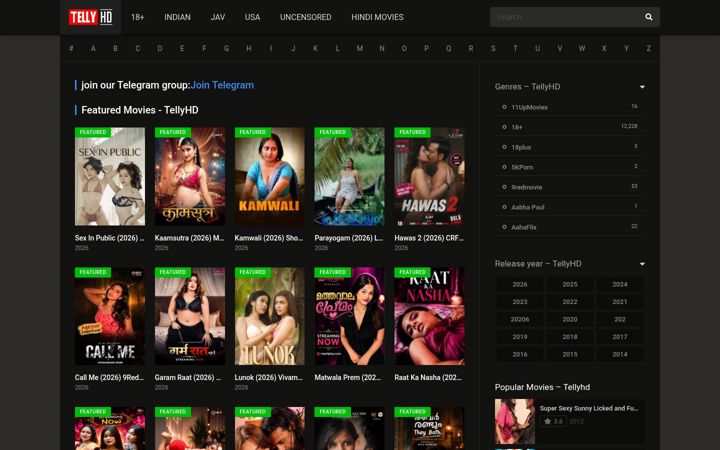
Task: Open the INDIAN menu item
Action: pos(177,17)
